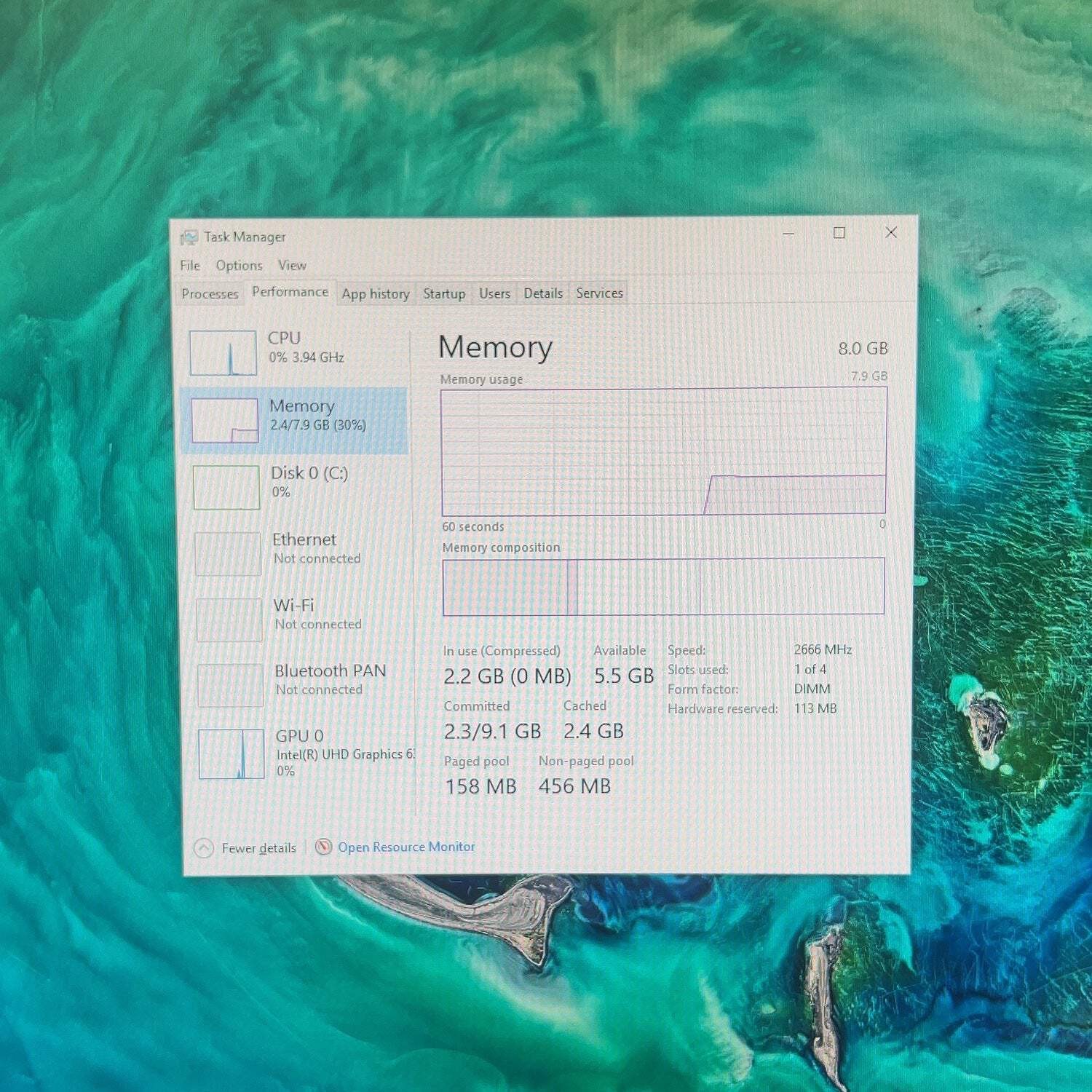Open the Options menu

(239, 266)
